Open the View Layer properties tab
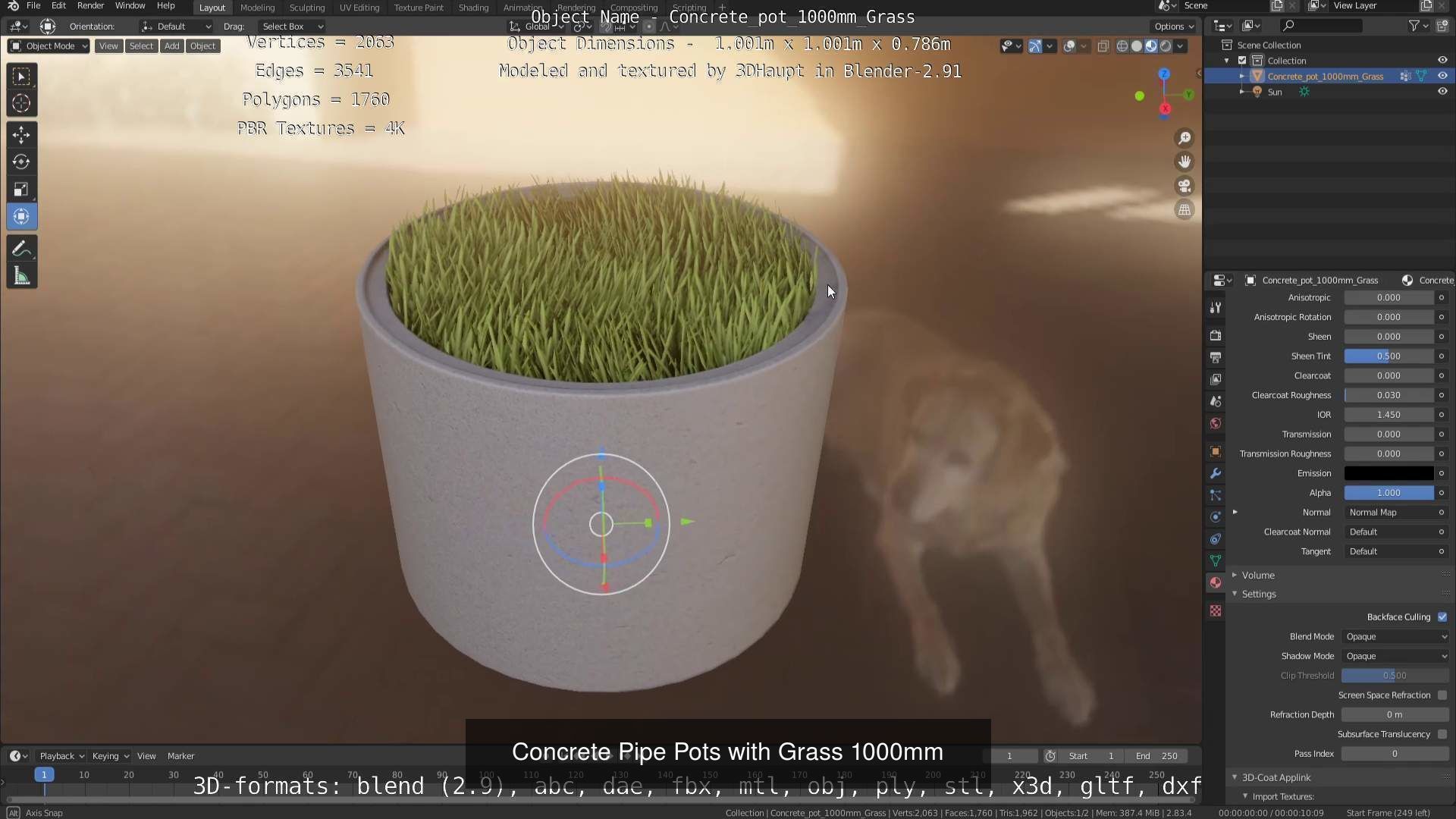 click(x=1216, y=379)
